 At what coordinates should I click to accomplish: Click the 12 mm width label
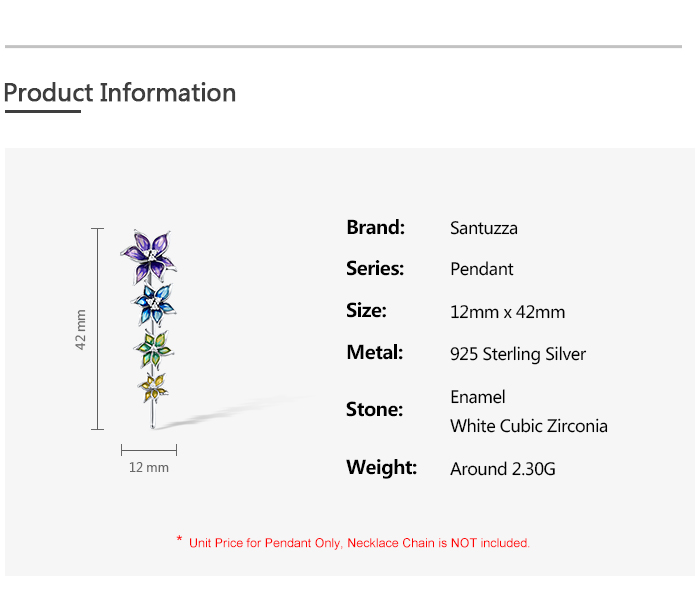point(149,467)
